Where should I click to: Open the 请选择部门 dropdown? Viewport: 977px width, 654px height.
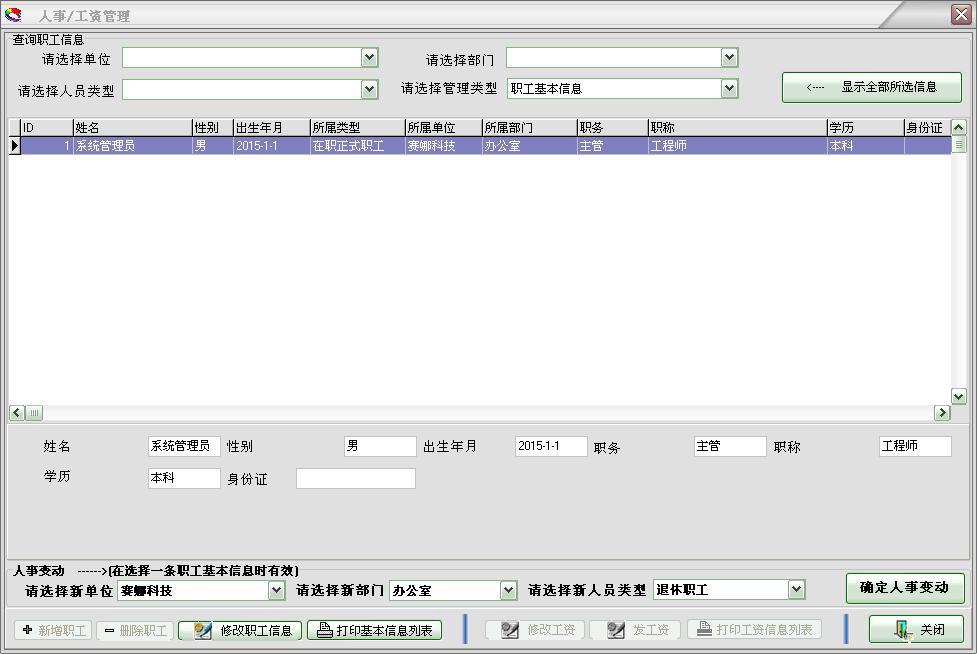[729, 57]
